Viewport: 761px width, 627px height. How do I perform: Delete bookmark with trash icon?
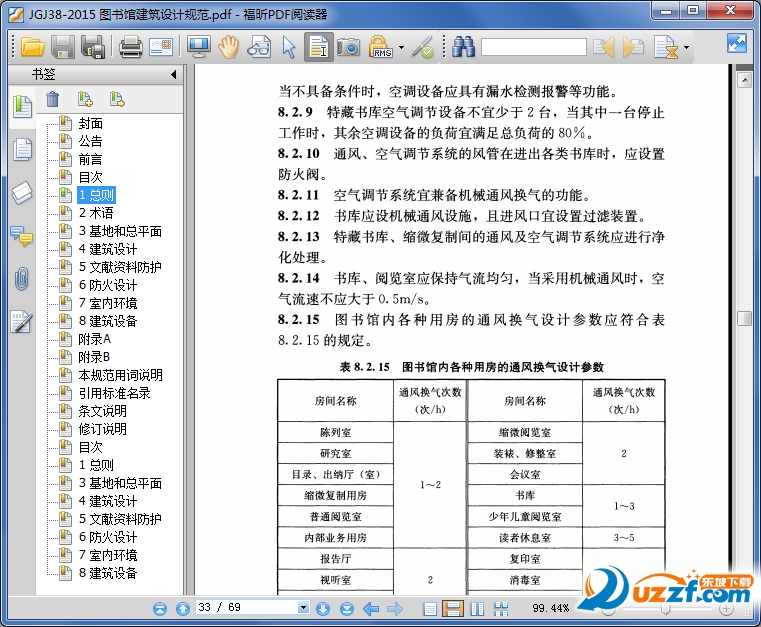(53, 99)
